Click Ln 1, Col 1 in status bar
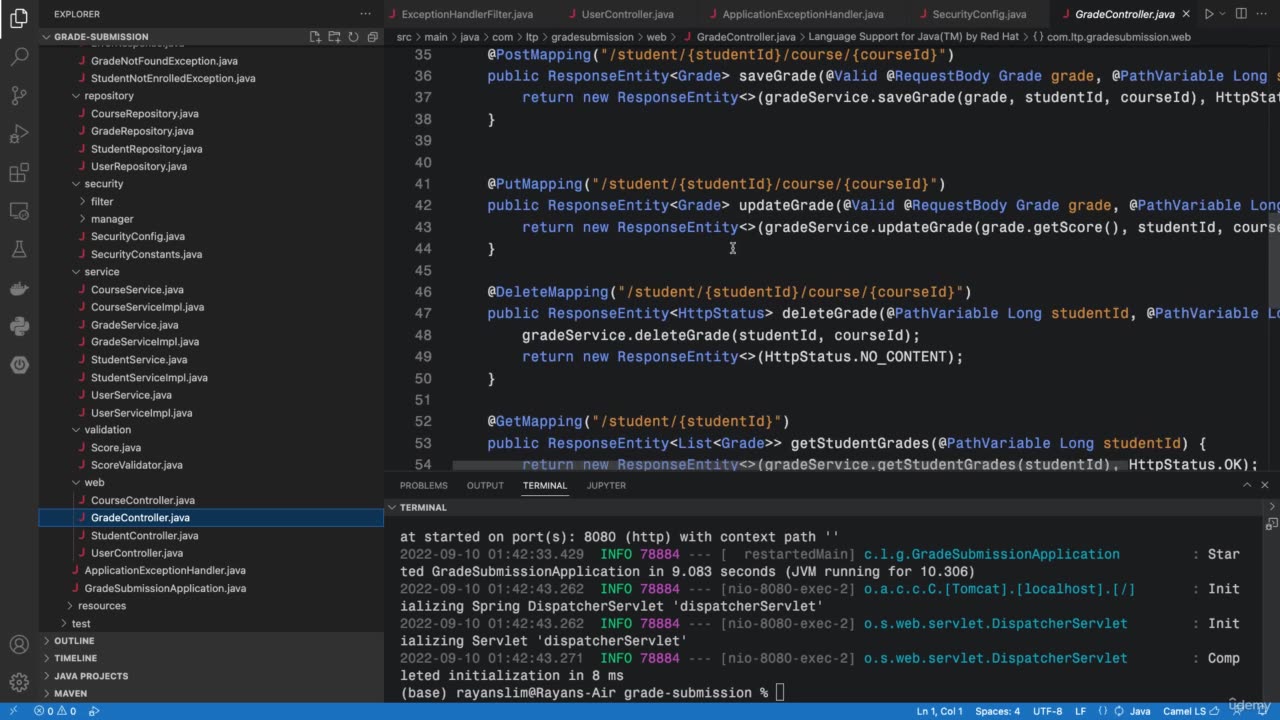 pos(939,711)
